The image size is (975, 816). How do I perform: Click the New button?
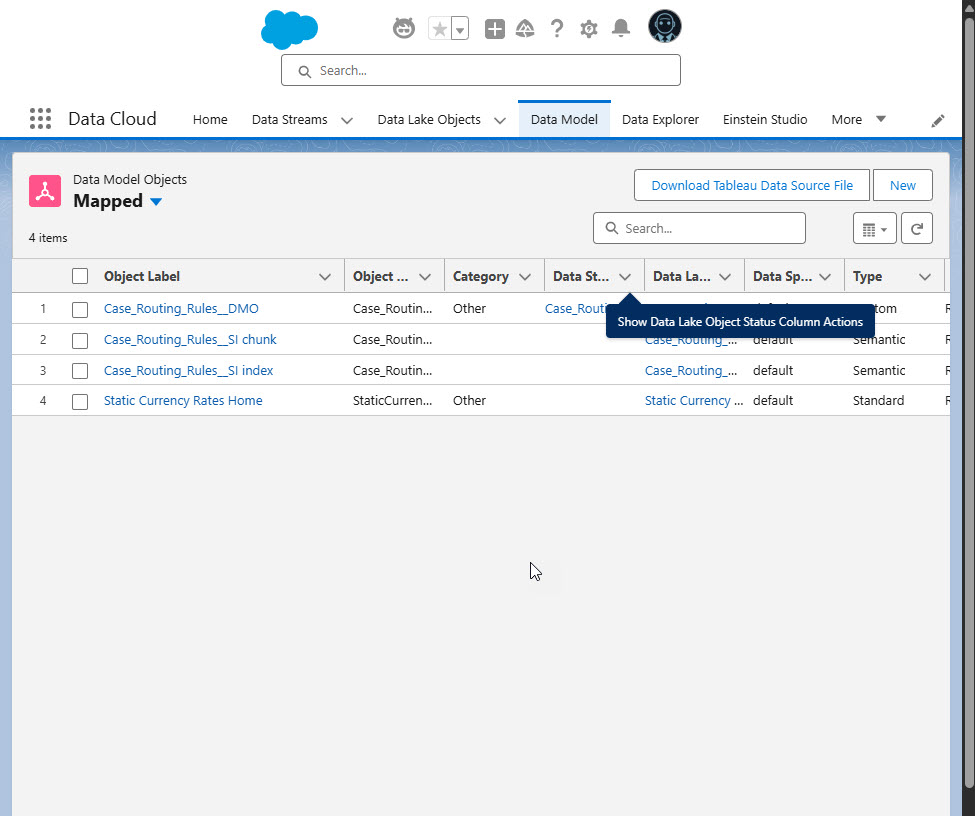902,185
